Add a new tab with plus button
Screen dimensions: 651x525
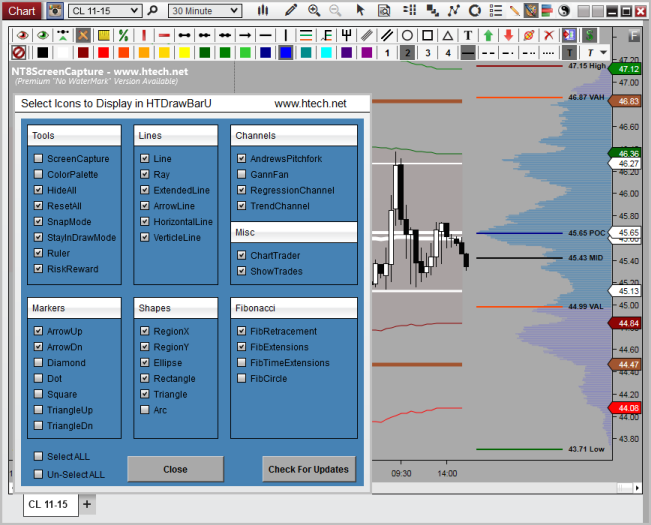click(x=87, y=504)
